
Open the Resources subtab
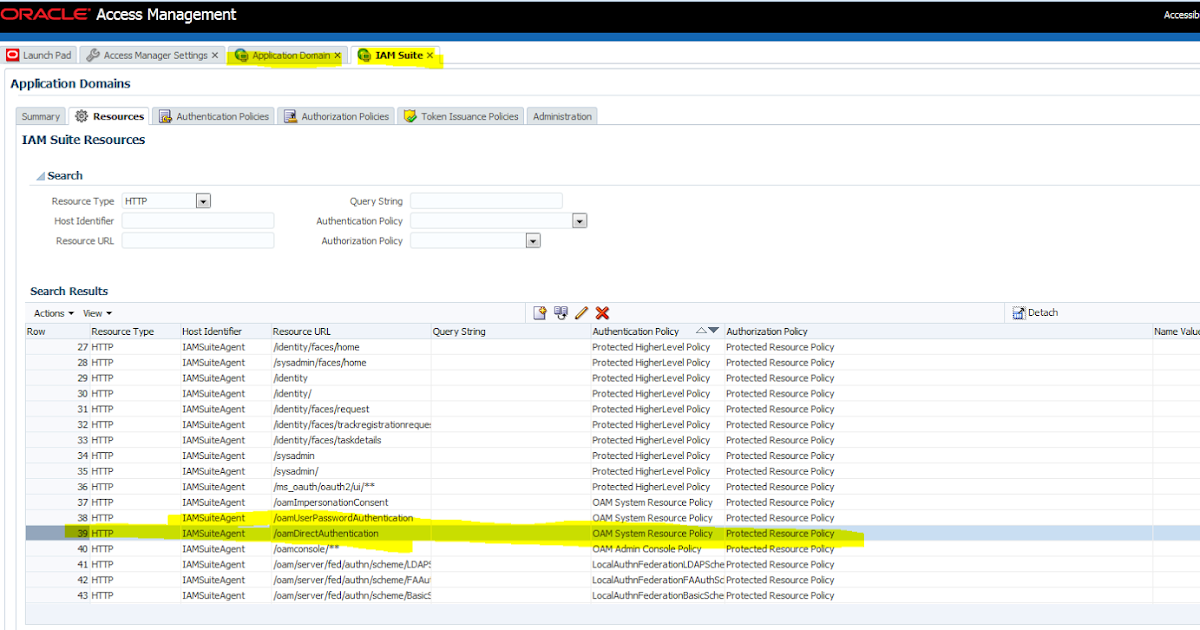(x=109, y=117)
